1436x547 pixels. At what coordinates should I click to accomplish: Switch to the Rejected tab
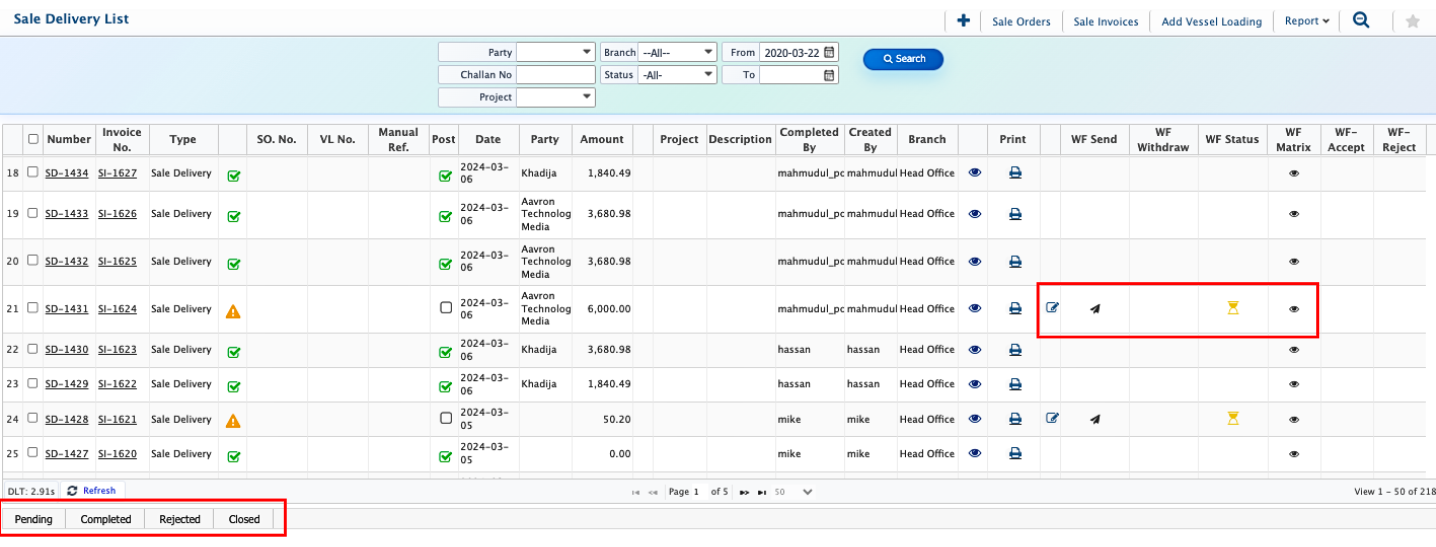(180, 519)
